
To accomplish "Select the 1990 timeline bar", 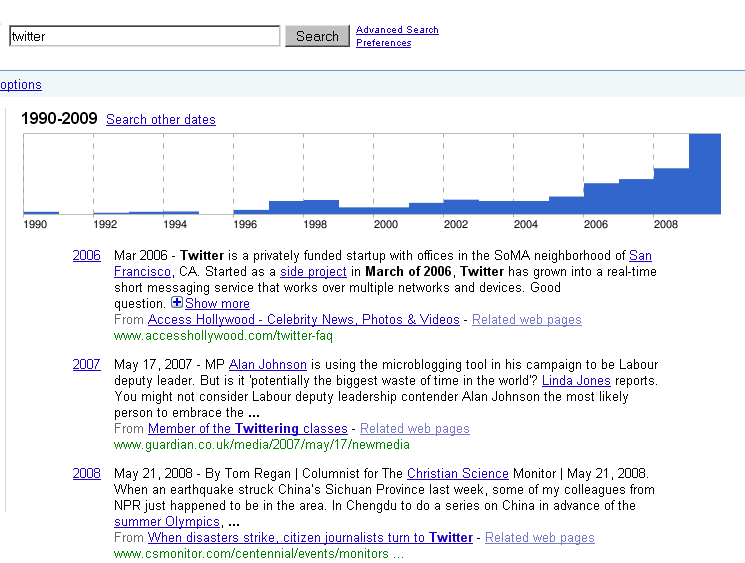I will coord(41,213).
